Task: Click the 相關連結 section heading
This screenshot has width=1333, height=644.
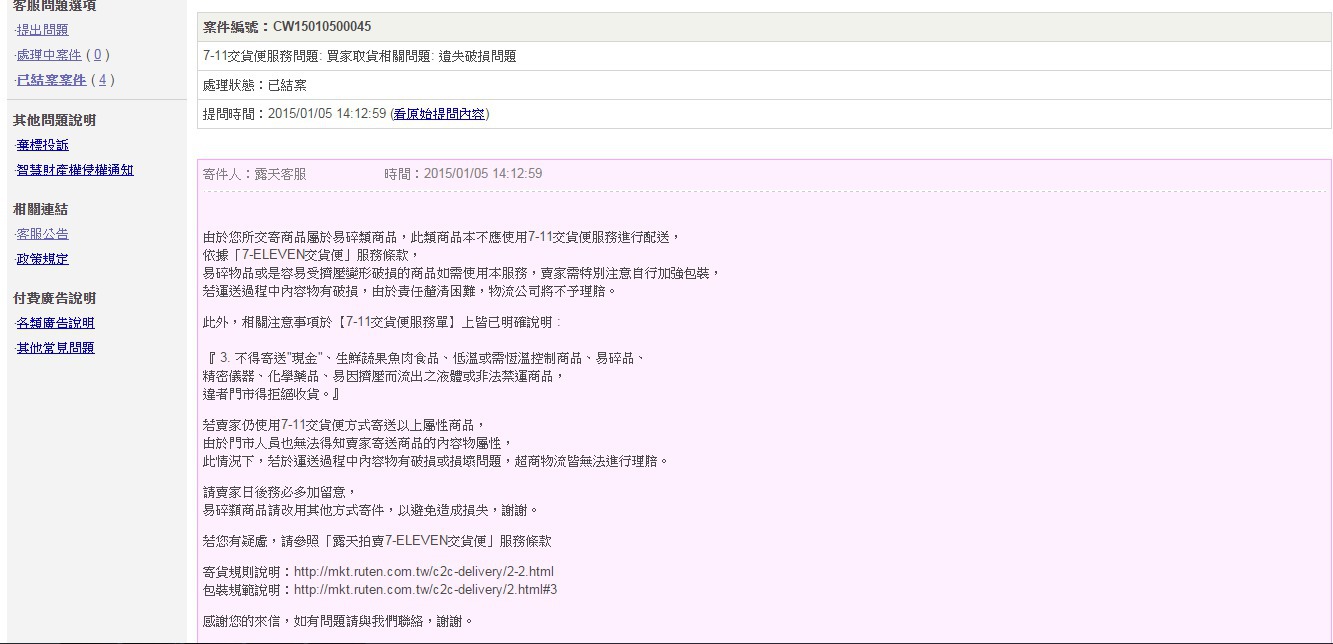Action: pos(40,209)
